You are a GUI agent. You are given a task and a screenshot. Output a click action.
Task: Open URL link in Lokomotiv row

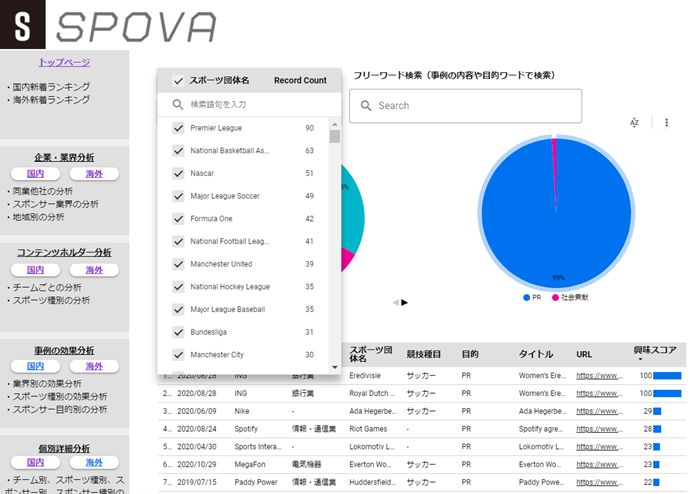coord(599,447)
